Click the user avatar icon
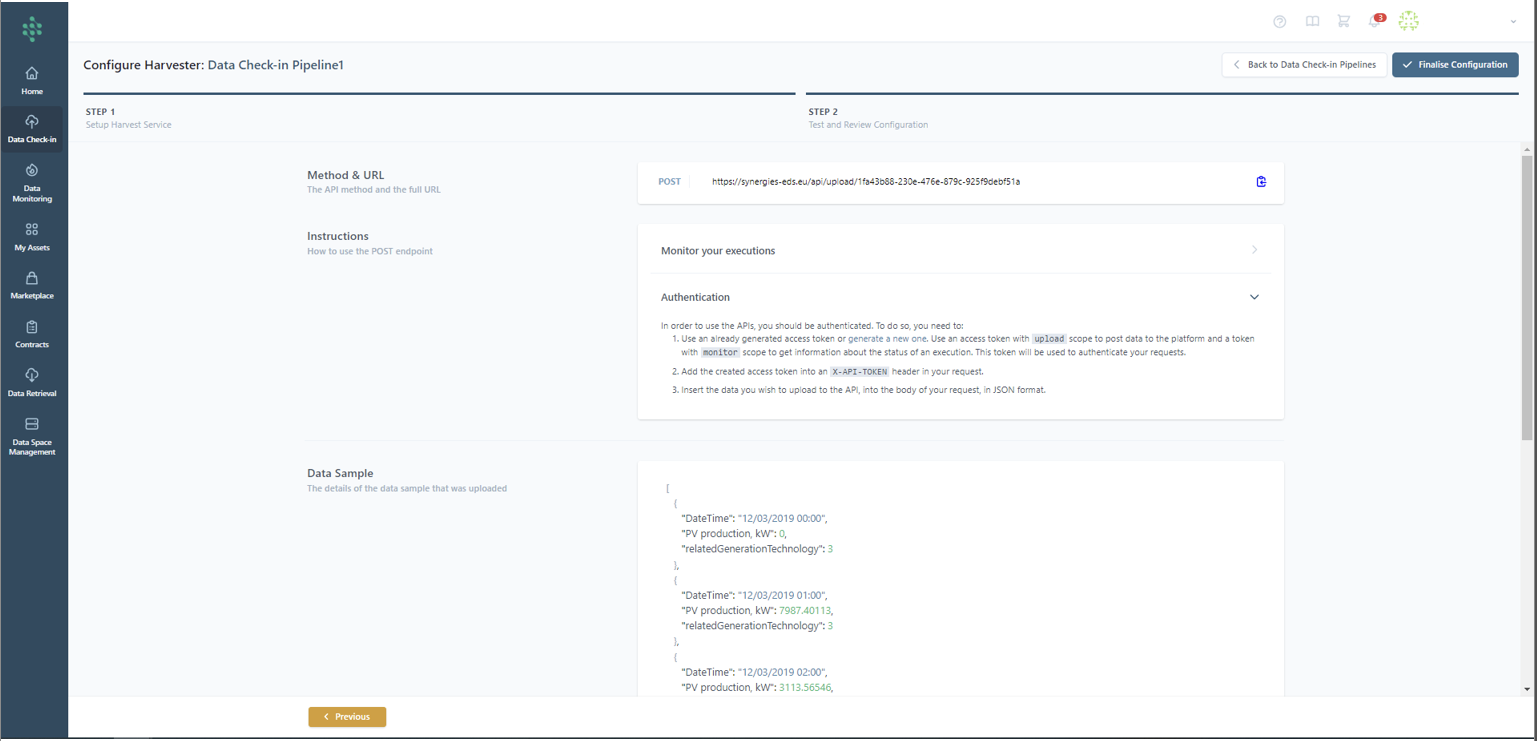This screenshot has width=1537, height=741. pos(1408,21)
